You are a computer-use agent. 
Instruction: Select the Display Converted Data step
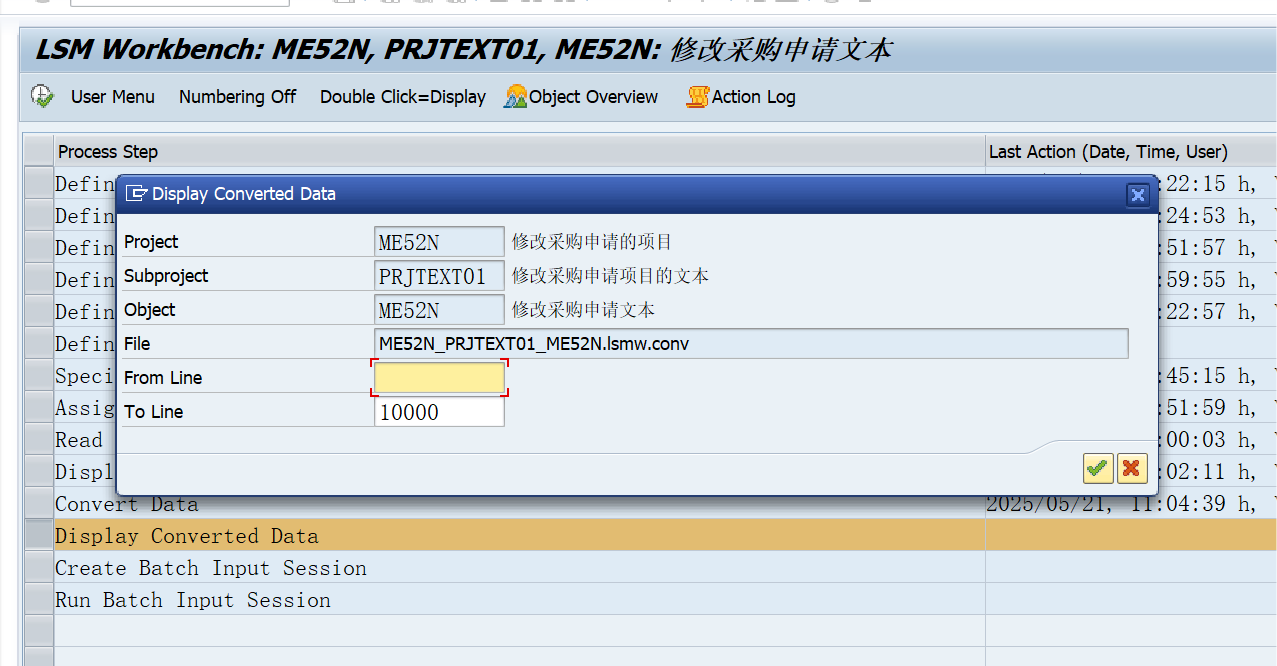(x=519, y=535)
